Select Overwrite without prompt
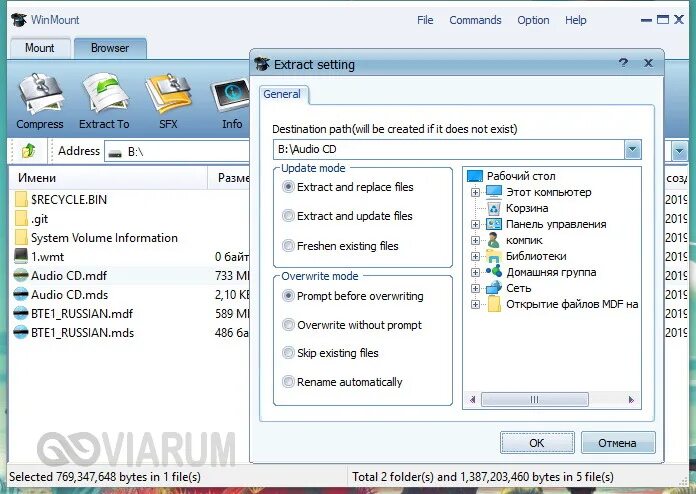Image resolution: width=696 pixels, height=494 pixels. (352, 325)
